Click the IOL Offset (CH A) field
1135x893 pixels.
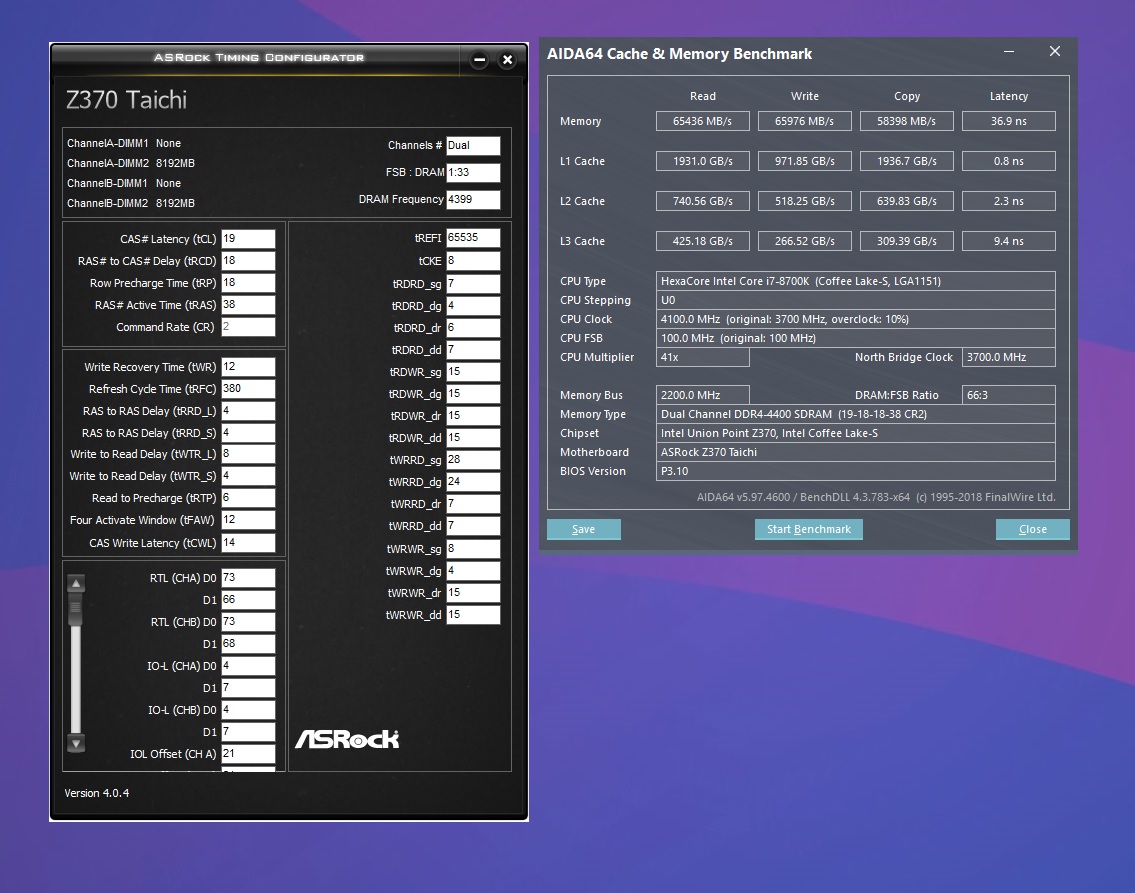[x=248, y=753]
